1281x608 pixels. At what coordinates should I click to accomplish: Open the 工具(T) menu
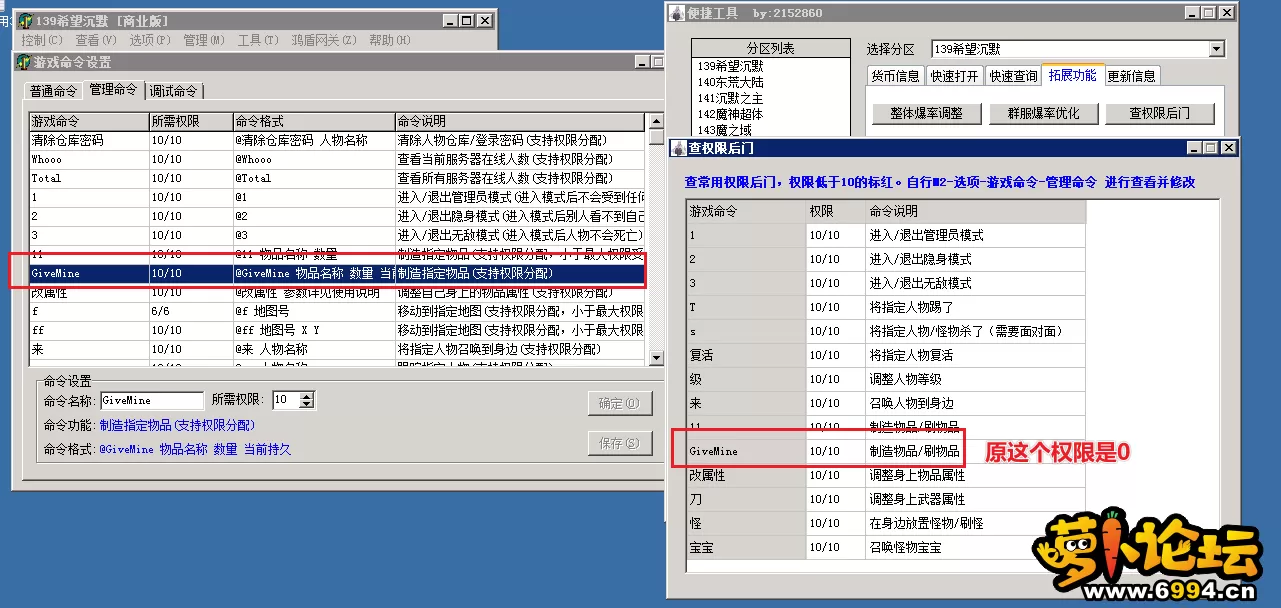258,40
